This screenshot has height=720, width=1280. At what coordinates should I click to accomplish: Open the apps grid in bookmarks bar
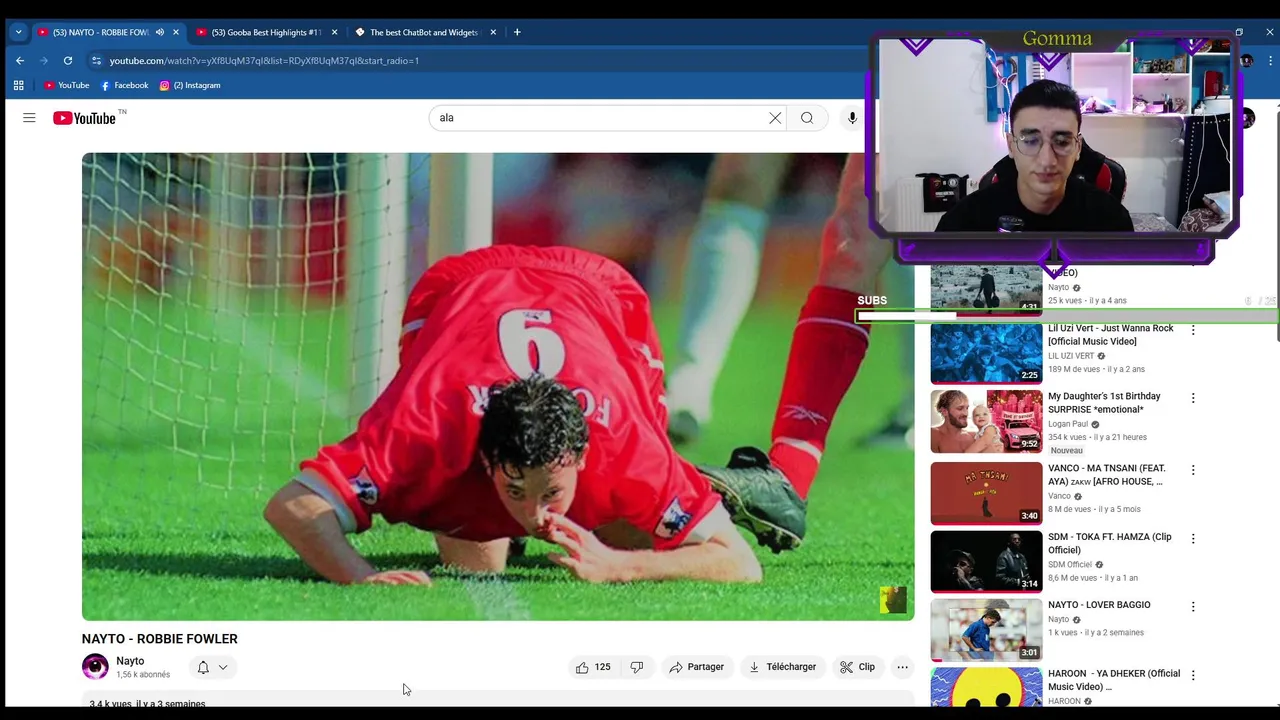tap(18, 85)
